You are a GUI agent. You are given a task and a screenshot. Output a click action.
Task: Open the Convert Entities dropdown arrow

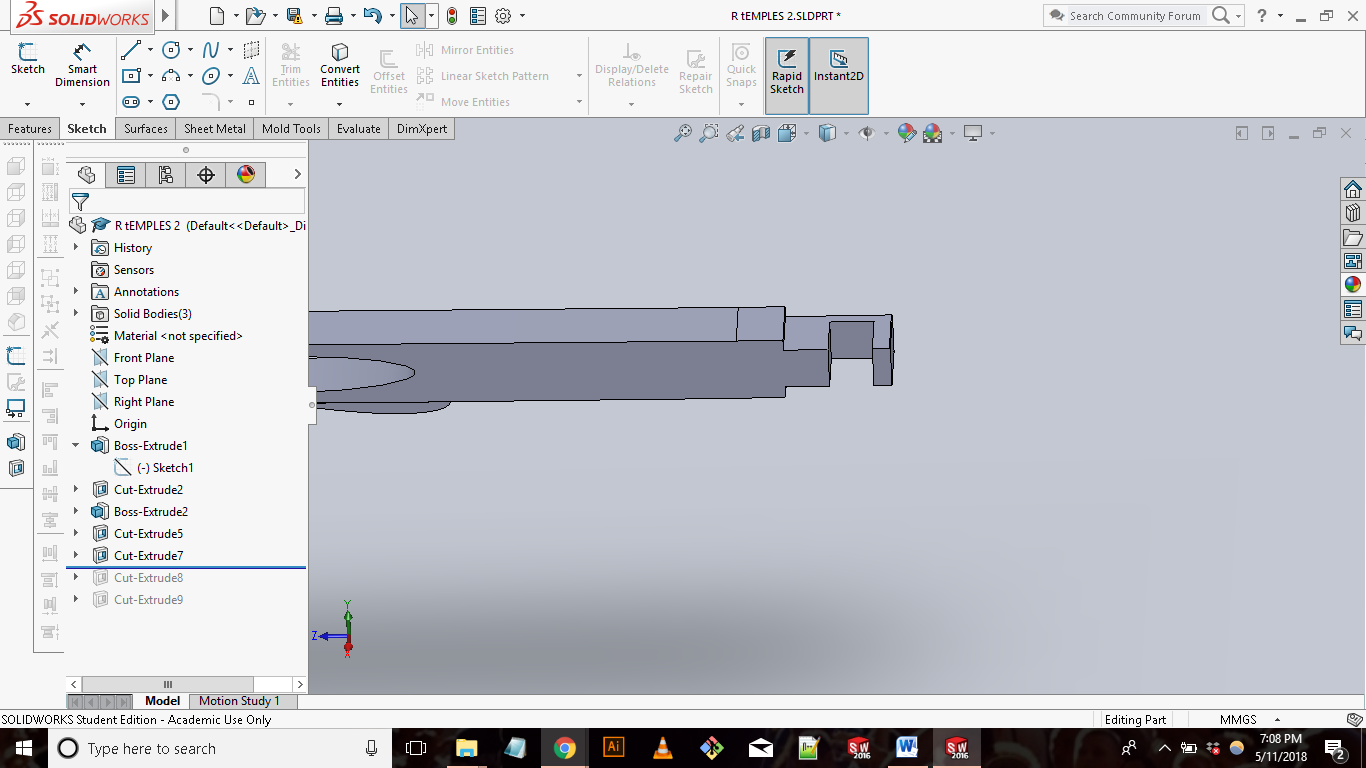click(340, 103)
